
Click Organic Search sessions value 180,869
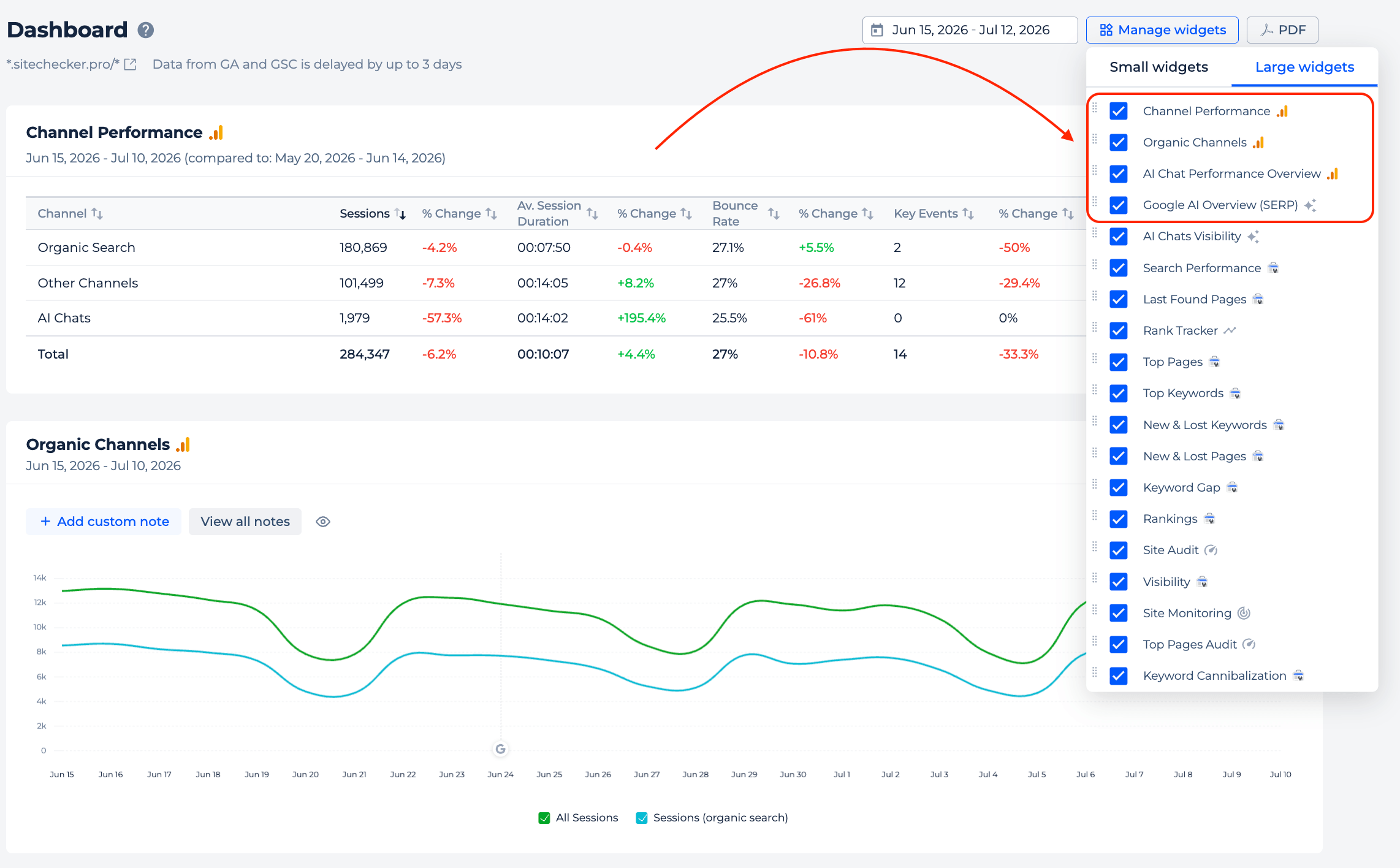coord(363,248)
